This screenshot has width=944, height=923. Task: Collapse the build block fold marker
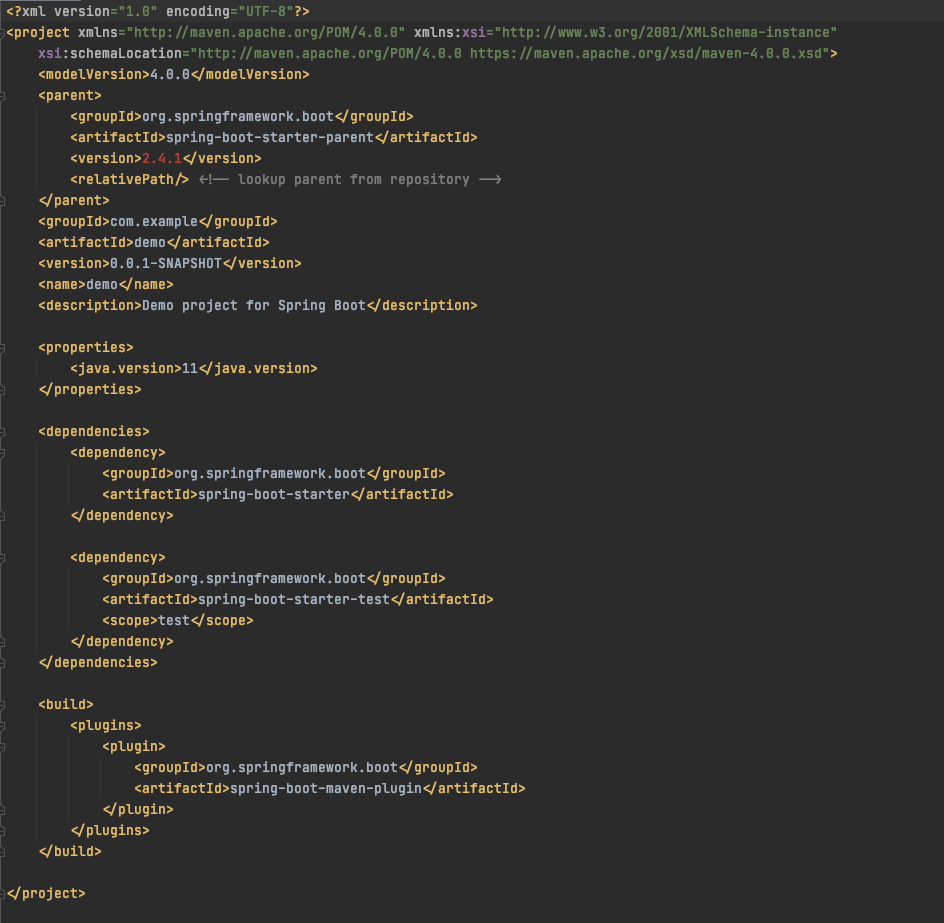2,704
